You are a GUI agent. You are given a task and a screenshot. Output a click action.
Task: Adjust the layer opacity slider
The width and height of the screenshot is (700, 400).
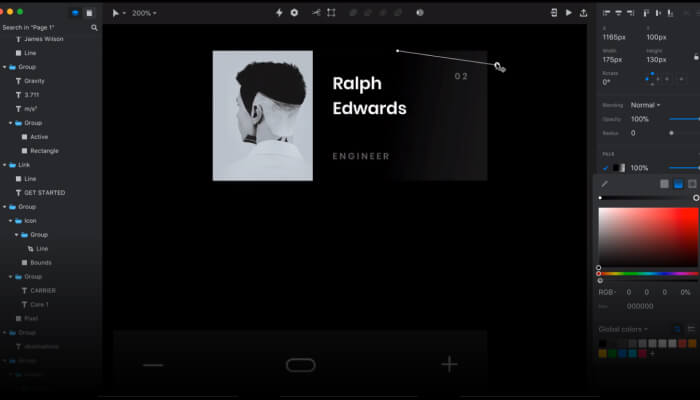point(684,119)
